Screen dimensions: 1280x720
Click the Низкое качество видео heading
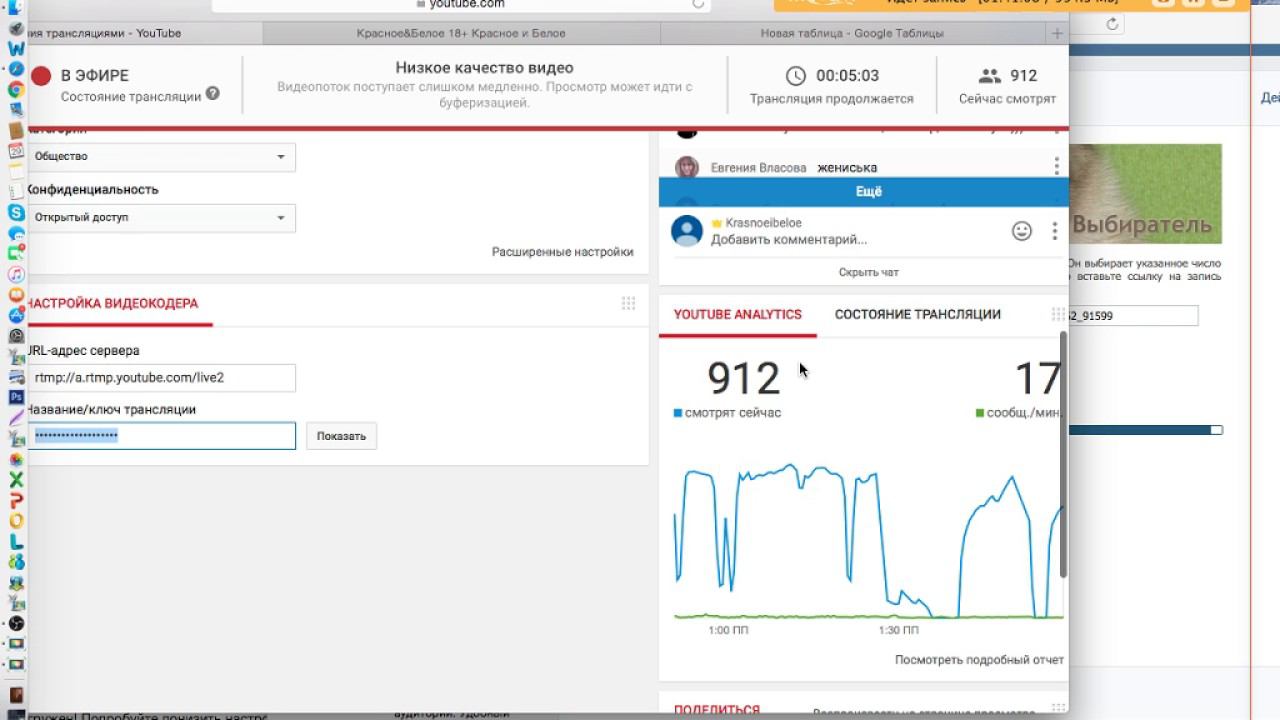(x=485, y=68)
